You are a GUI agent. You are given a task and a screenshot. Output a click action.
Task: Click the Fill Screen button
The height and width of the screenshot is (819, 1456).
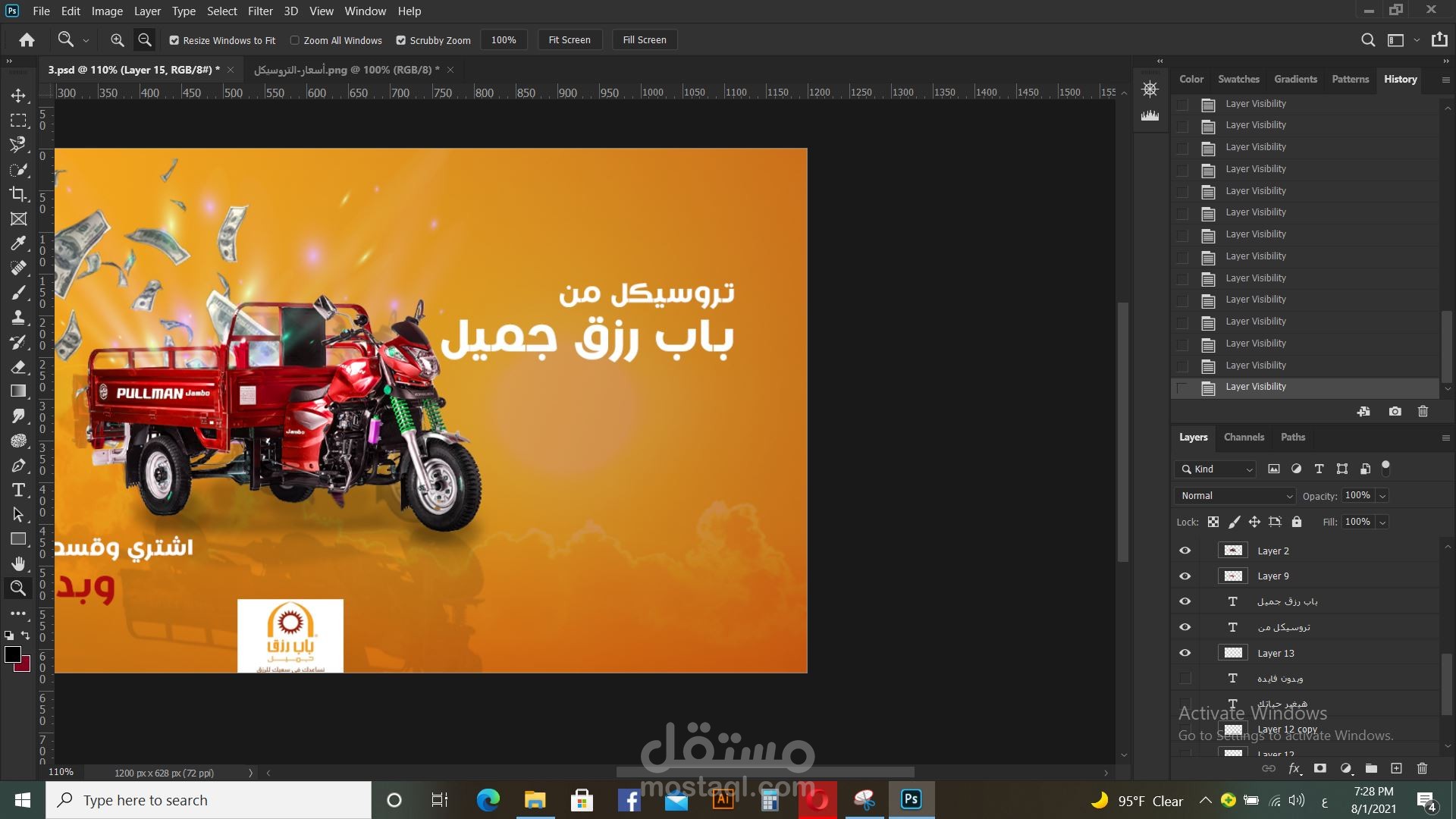point(644,40)
